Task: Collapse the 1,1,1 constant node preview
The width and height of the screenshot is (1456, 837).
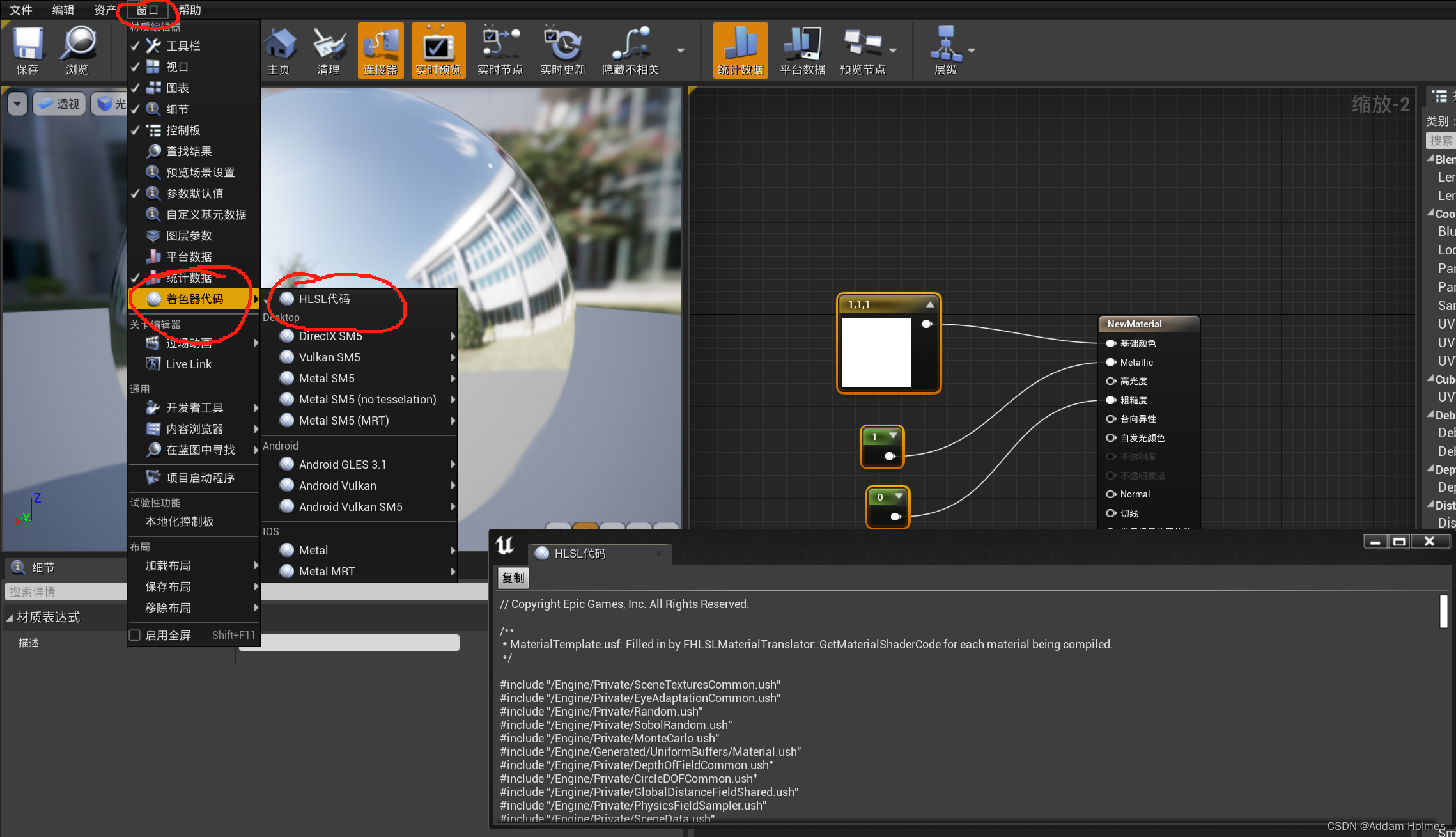Action: point(930,304)
